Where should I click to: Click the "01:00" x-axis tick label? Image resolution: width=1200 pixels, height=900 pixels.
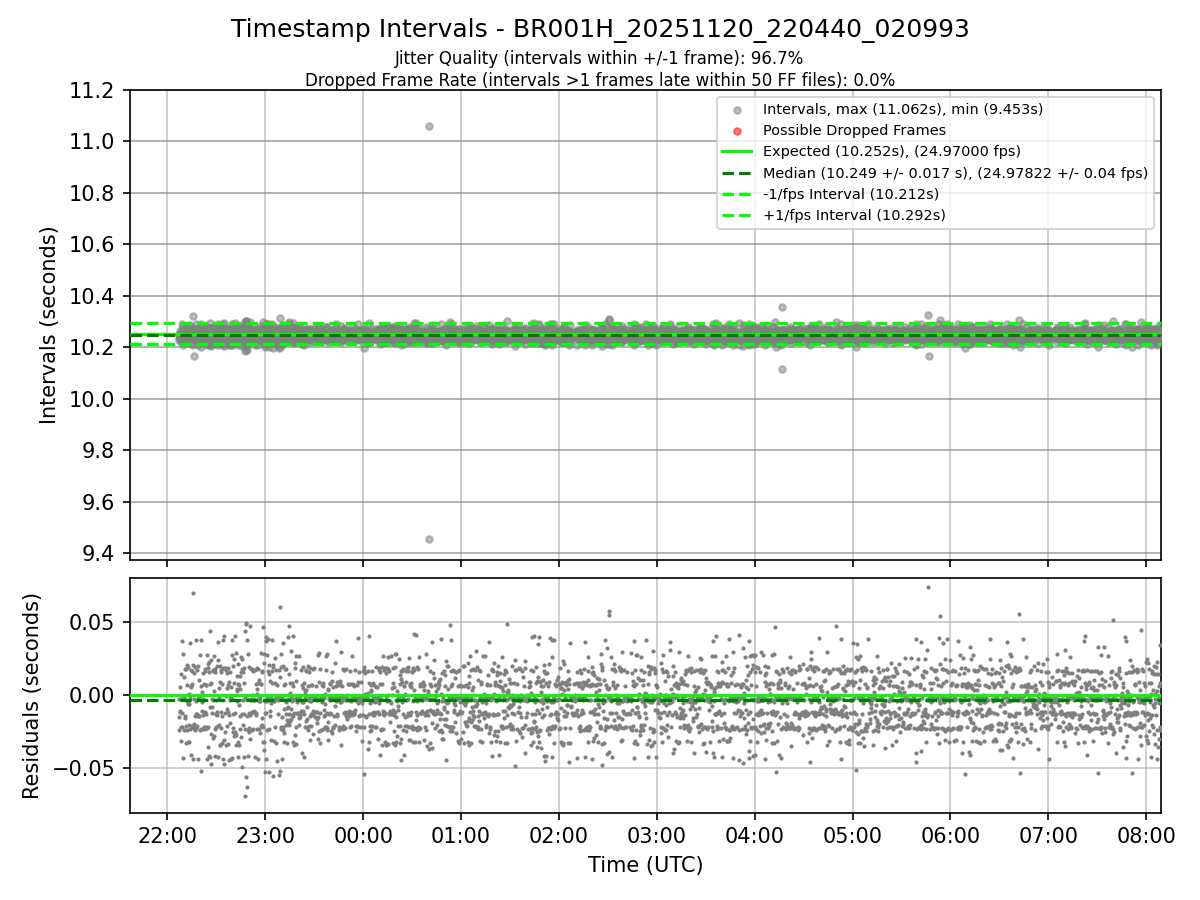point(461,833)
